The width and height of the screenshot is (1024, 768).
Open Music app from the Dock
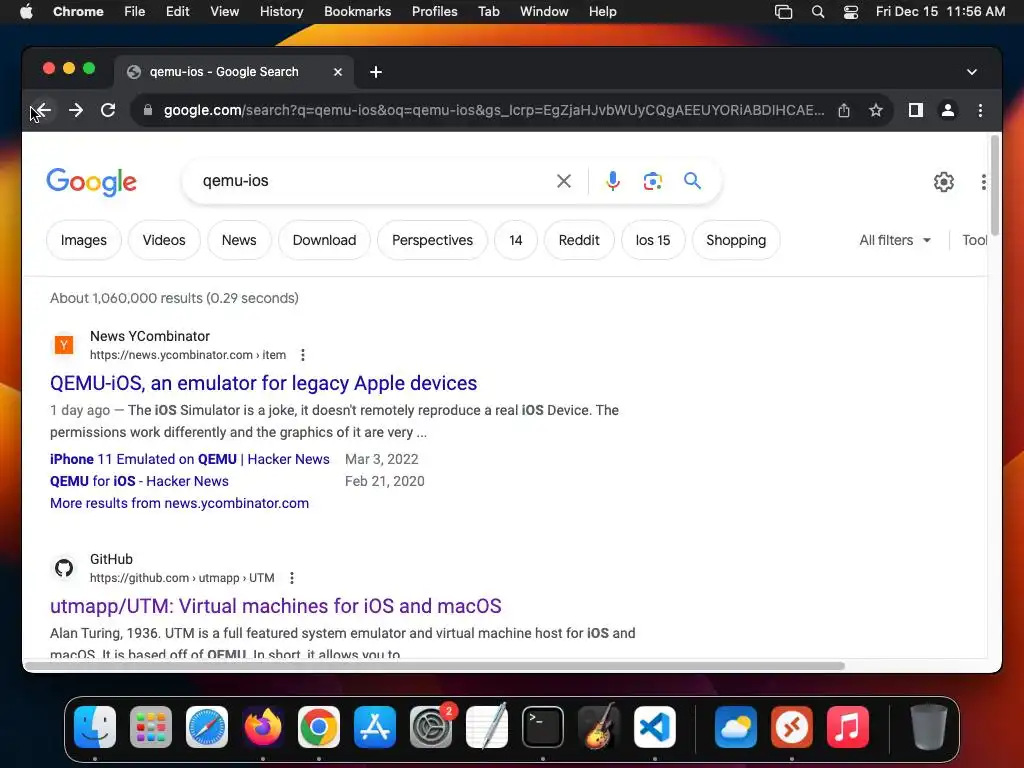click(848, 727)
